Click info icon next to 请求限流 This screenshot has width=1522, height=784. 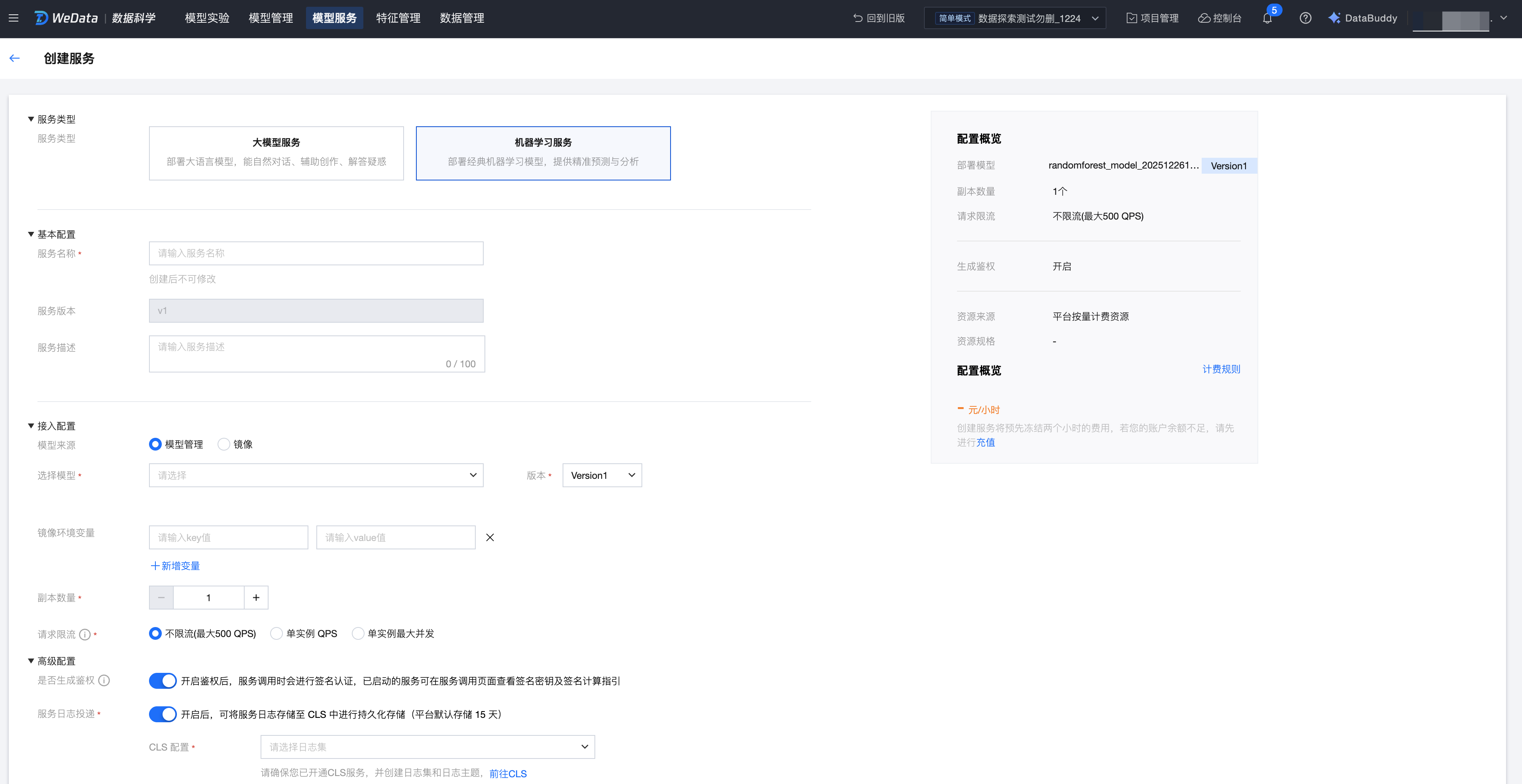pyautogui.click(x=85, y=635)
